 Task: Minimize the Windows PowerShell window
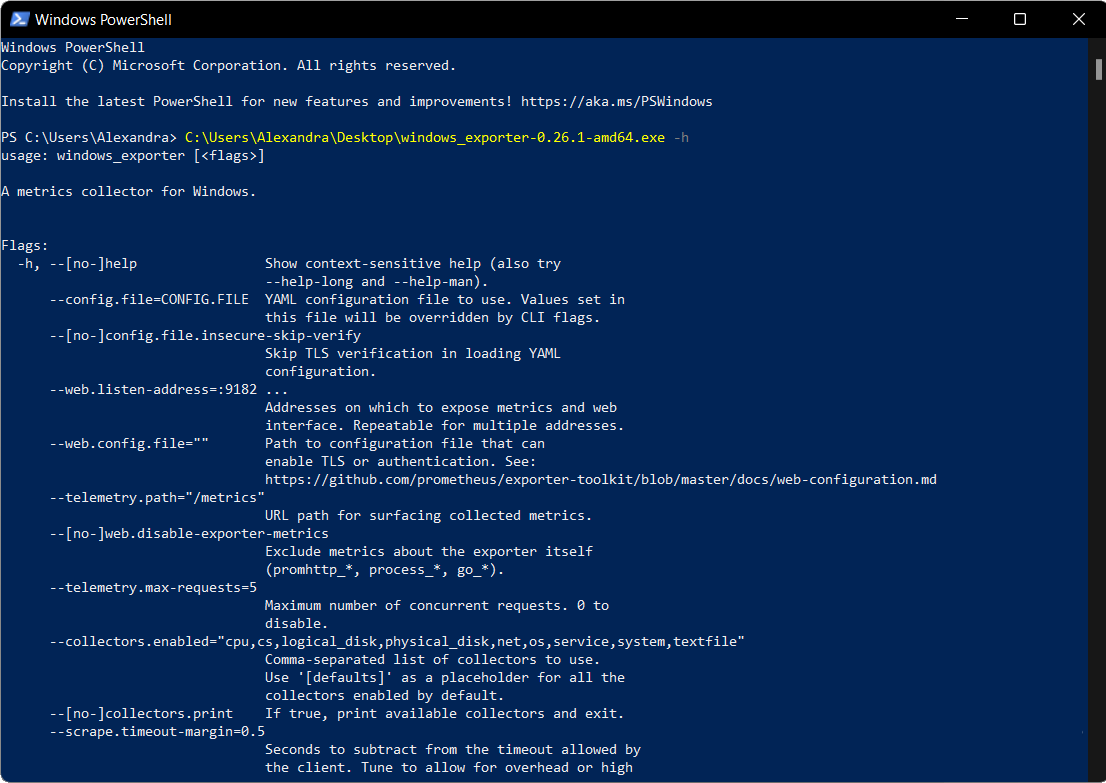962,19
